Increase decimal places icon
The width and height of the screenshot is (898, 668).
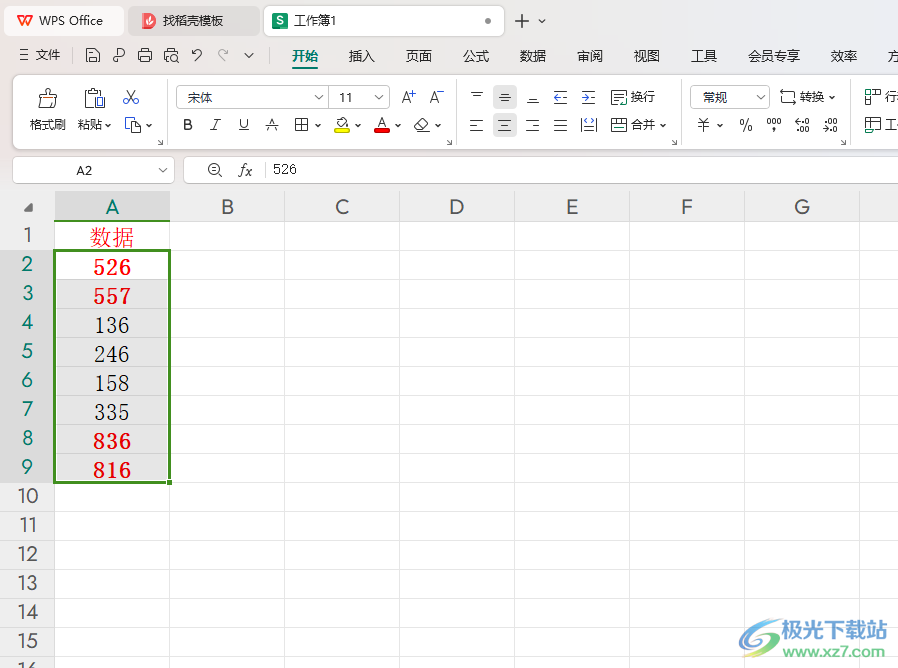[802, 125]
